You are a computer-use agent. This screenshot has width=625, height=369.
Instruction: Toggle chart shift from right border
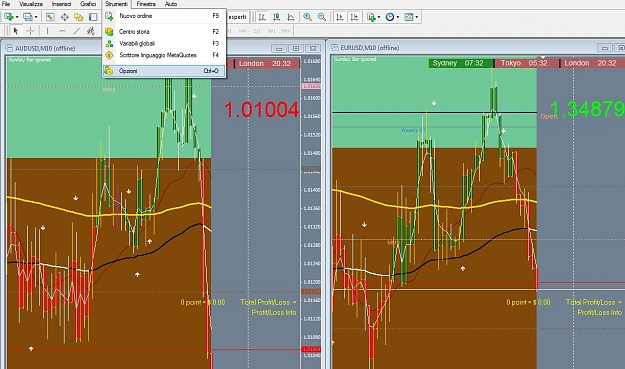(x=354, y=17)
